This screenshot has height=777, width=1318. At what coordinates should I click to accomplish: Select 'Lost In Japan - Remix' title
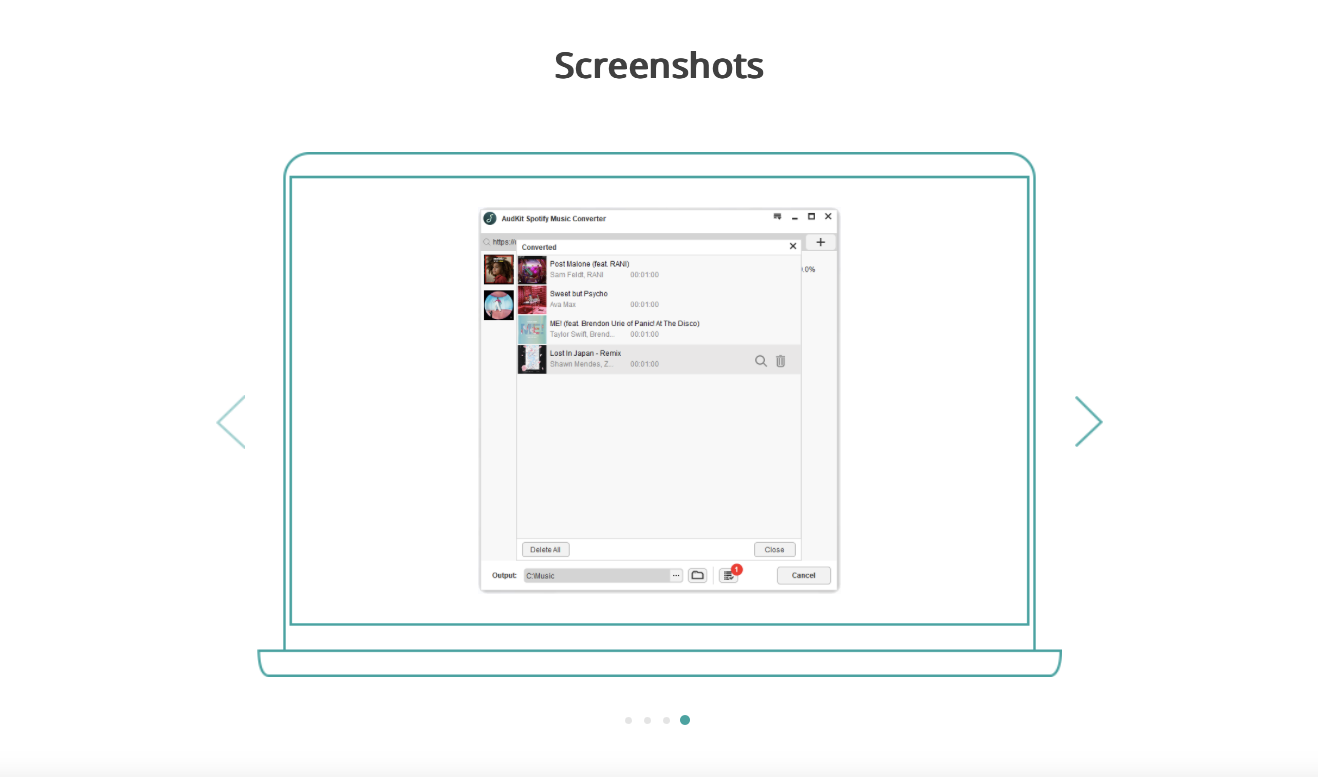pos(585,354)
